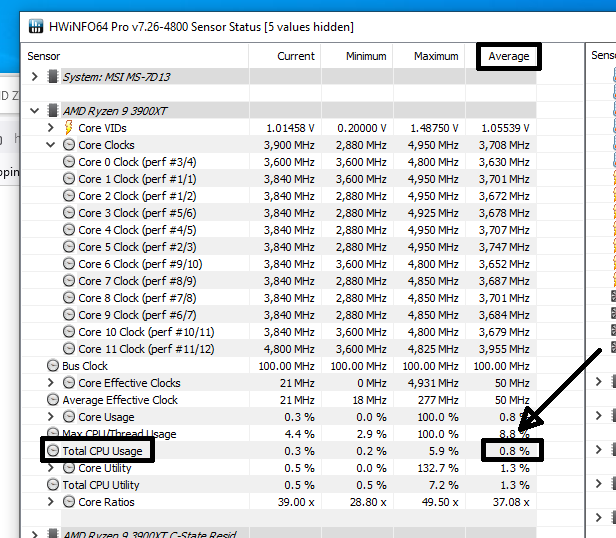Select the Total CPU Utility row label
Image resolution: width=616 pixels, height=538 pixels.
click(x=101, y=485)
